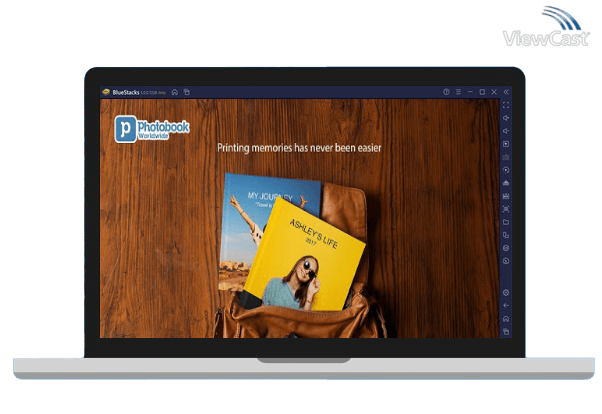Viewport: 602px width, 414px height.
Task: Go to Android home via sidebar icon
Action: tap(506, 319)
